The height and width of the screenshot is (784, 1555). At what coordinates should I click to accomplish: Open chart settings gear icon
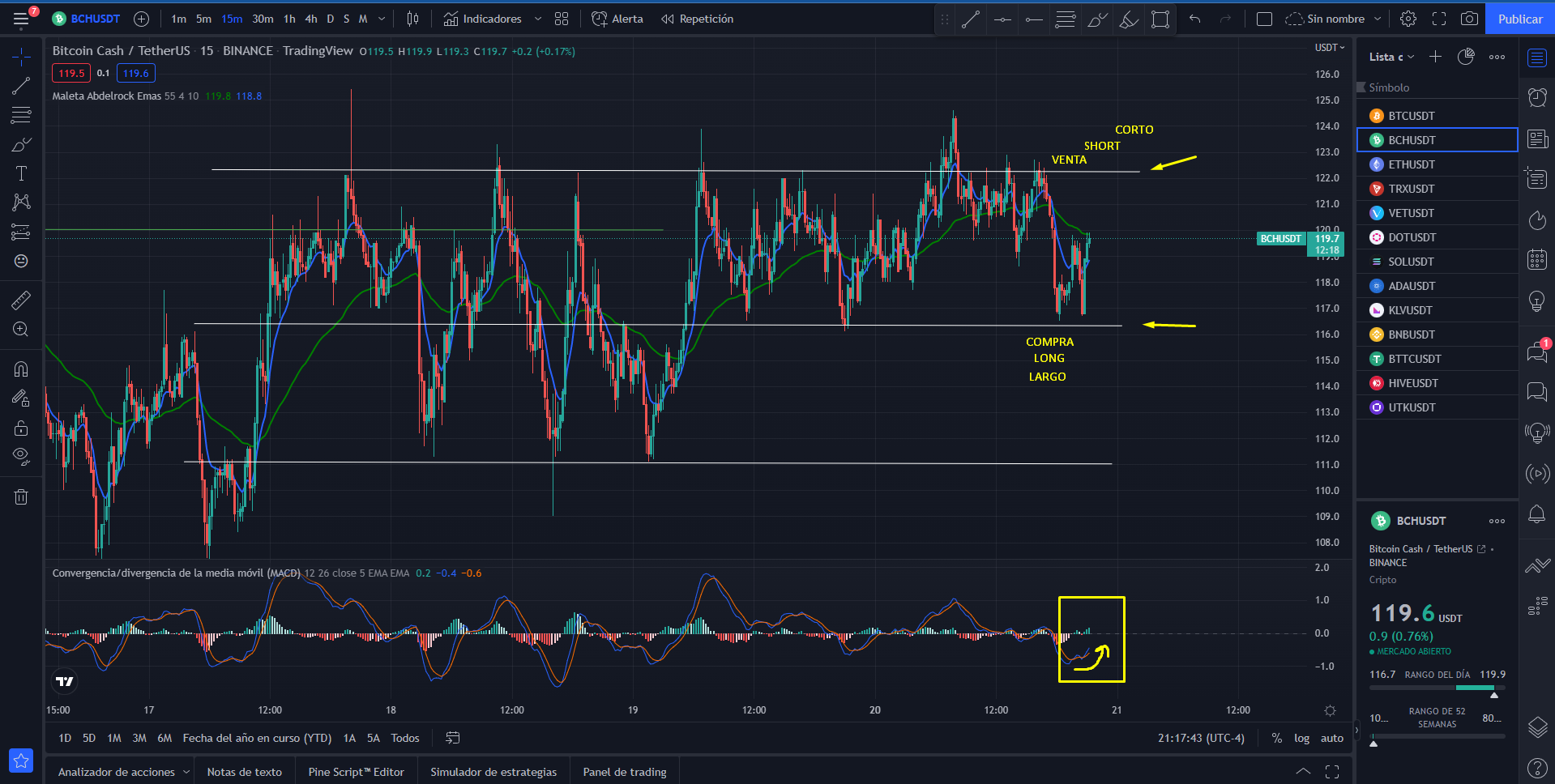(1408, 19)
